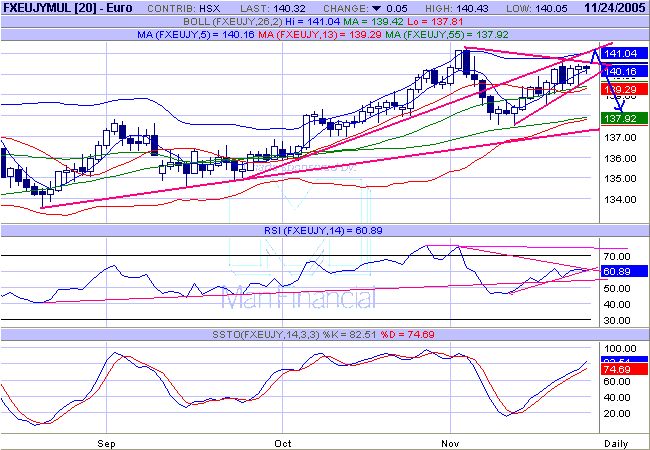This screenshot has height=450, width=650.
Task: Click the Daily interval label
Action: point(616,443)
